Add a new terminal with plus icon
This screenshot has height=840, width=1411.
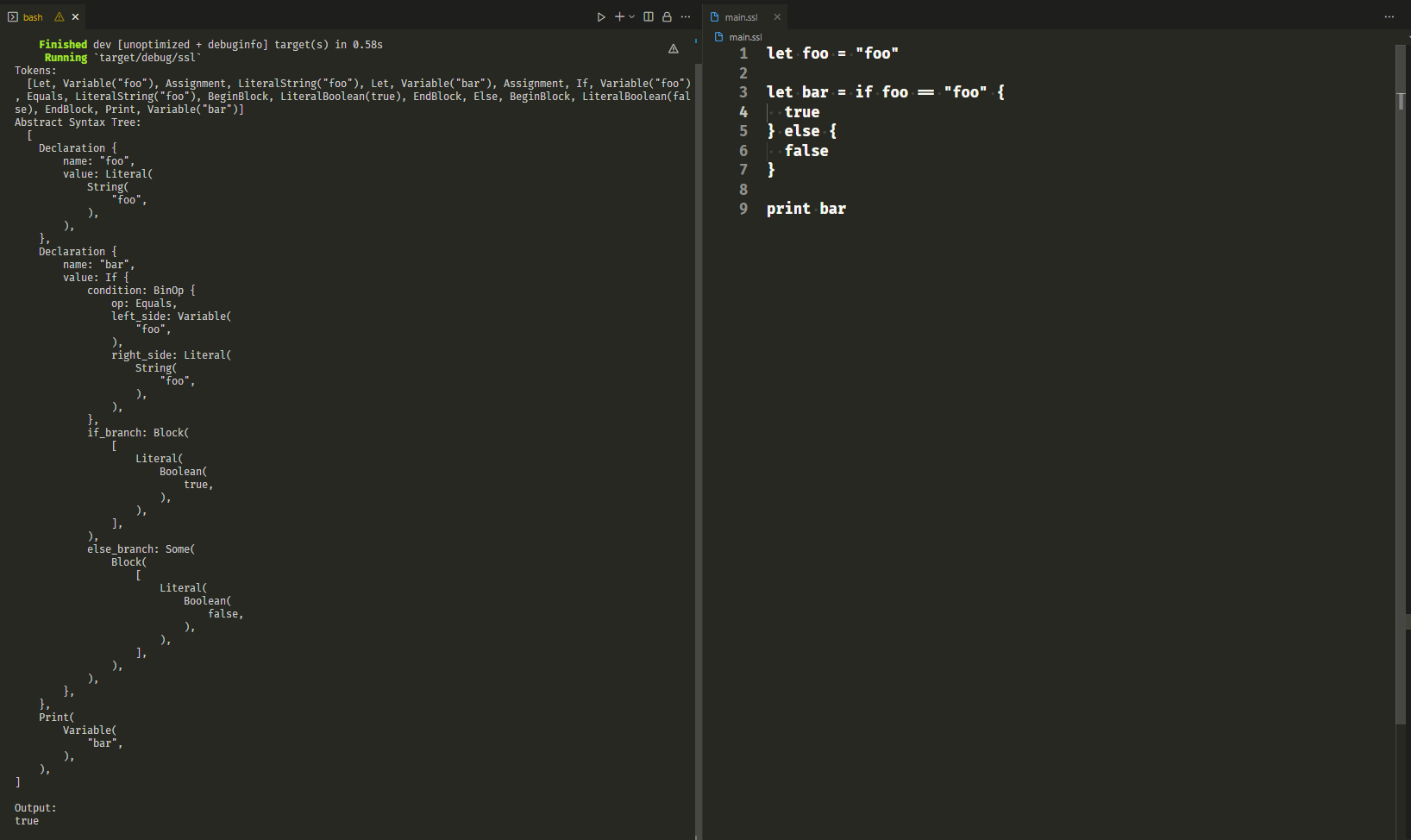(x=619, y=17)
